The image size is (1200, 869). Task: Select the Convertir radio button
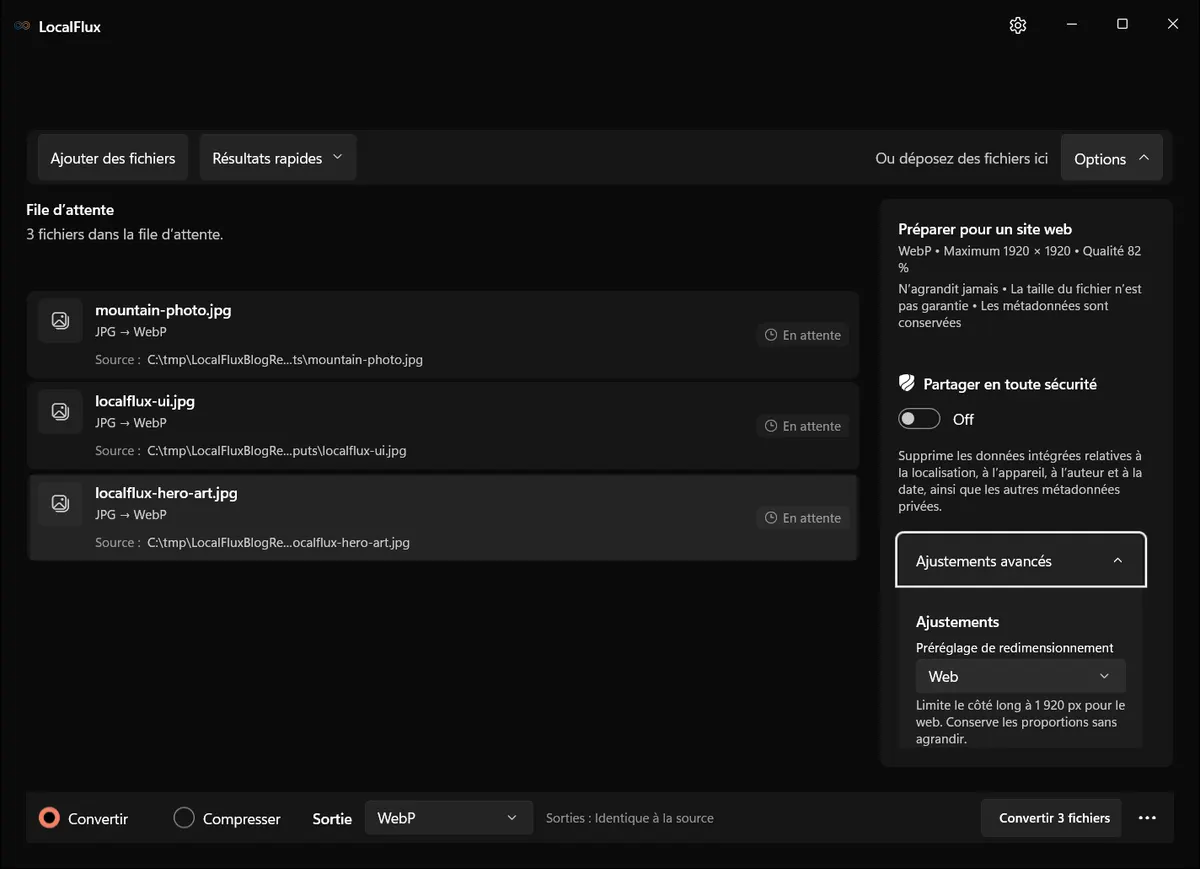pos(49,818)
